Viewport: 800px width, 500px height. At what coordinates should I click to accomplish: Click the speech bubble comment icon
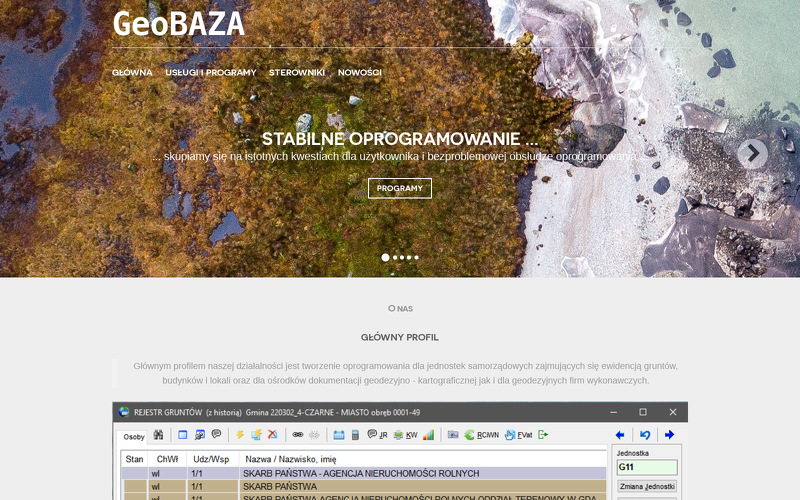click(216, 434)
